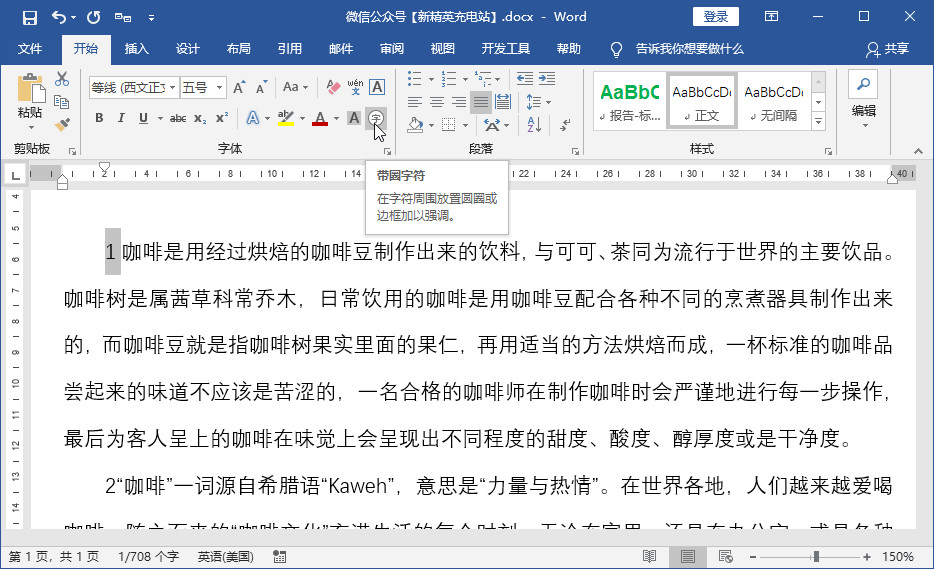Viewport: 934px width, 569px height.
Task: Click the lightbulb Tell Me icon
Action: click(x=617, y=49)
